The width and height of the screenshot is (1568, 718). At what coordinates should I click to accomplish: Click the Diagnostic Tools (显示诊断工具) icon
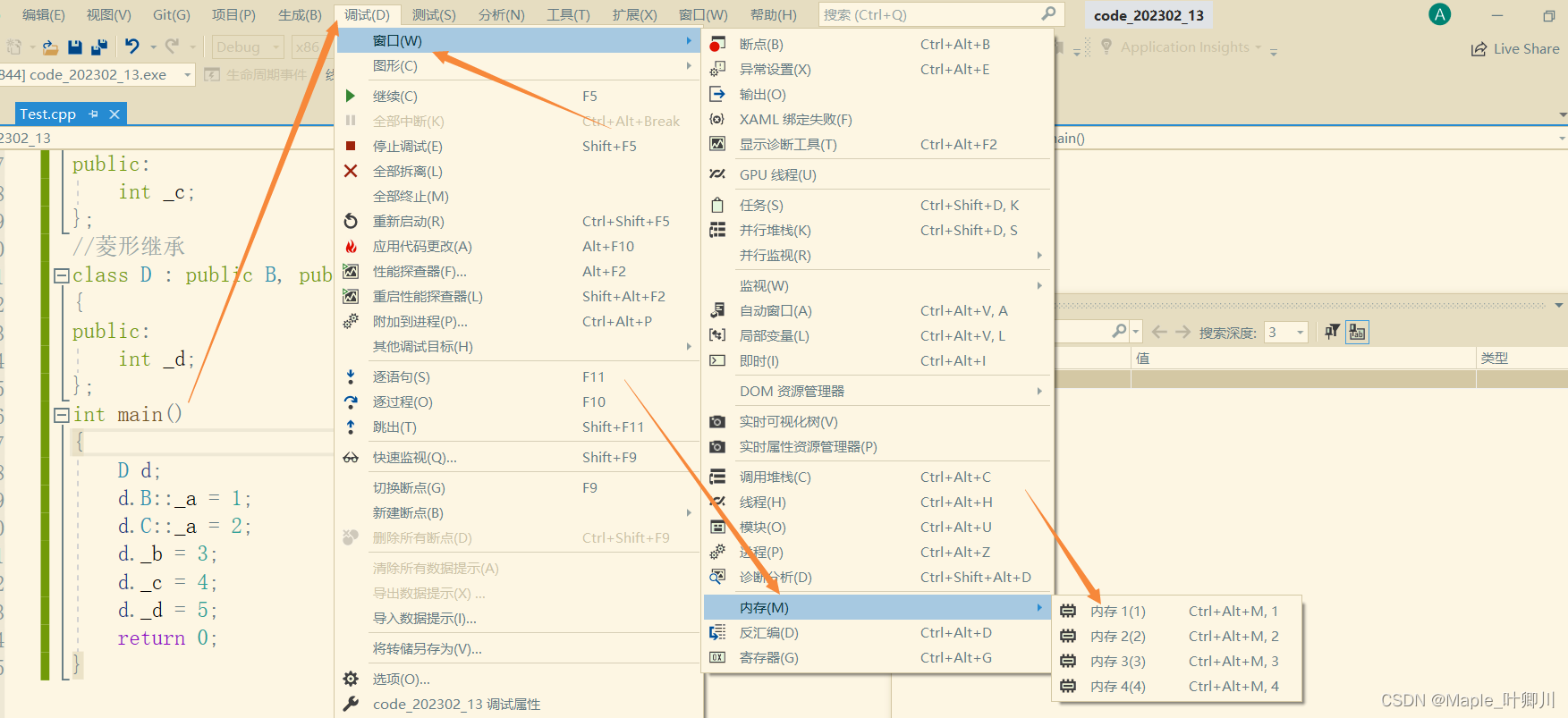click(717, 144)
